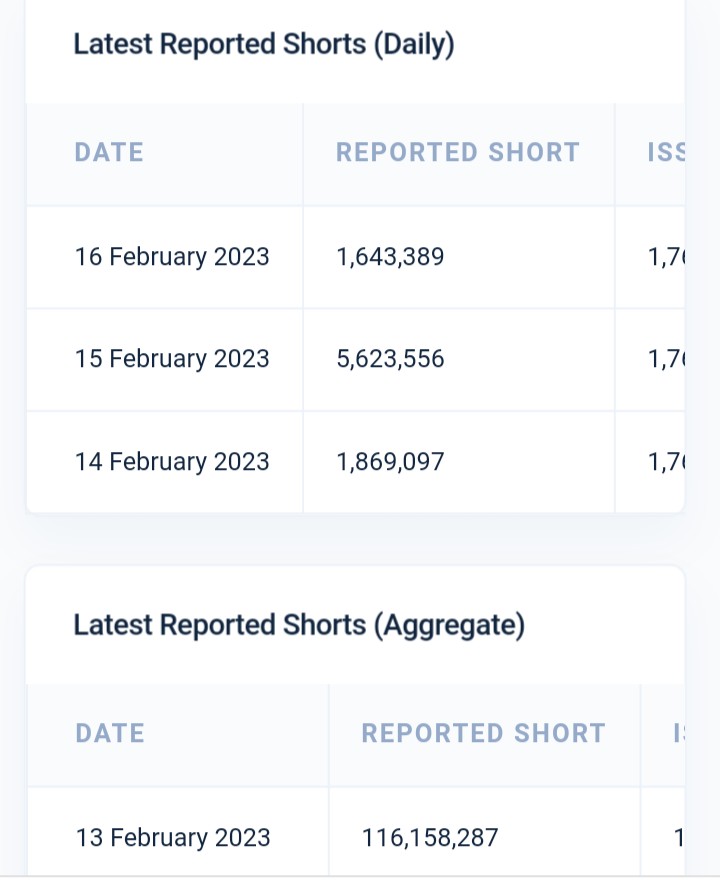Viewport: 720px width, 880px height.
Task: Click truncated issued value in 14 February row
Action: point(666,463)
